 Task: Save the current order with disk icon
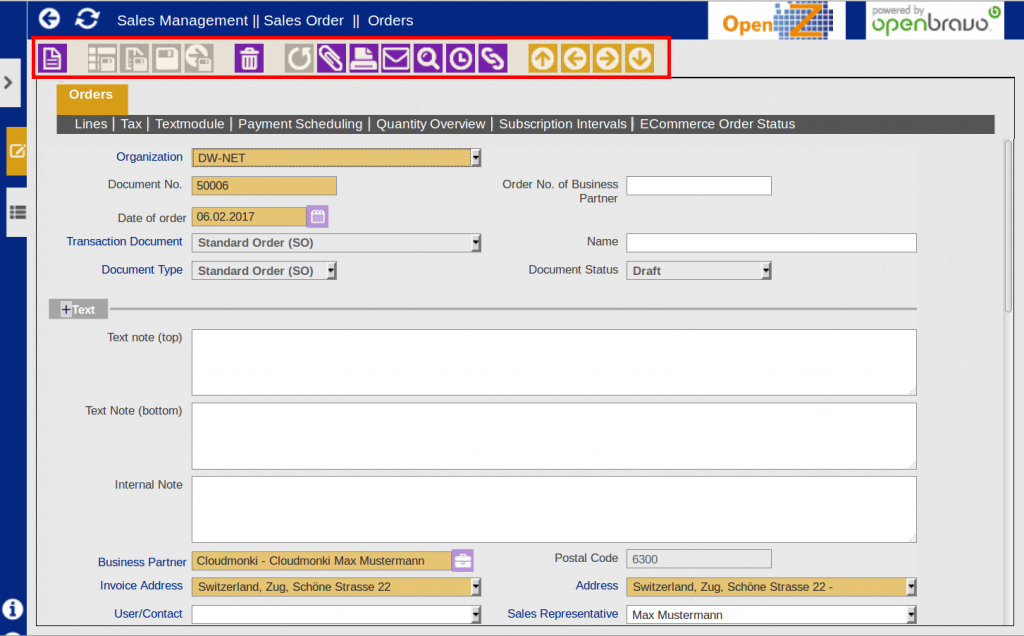pyautogui.click(x=167, y=59)
